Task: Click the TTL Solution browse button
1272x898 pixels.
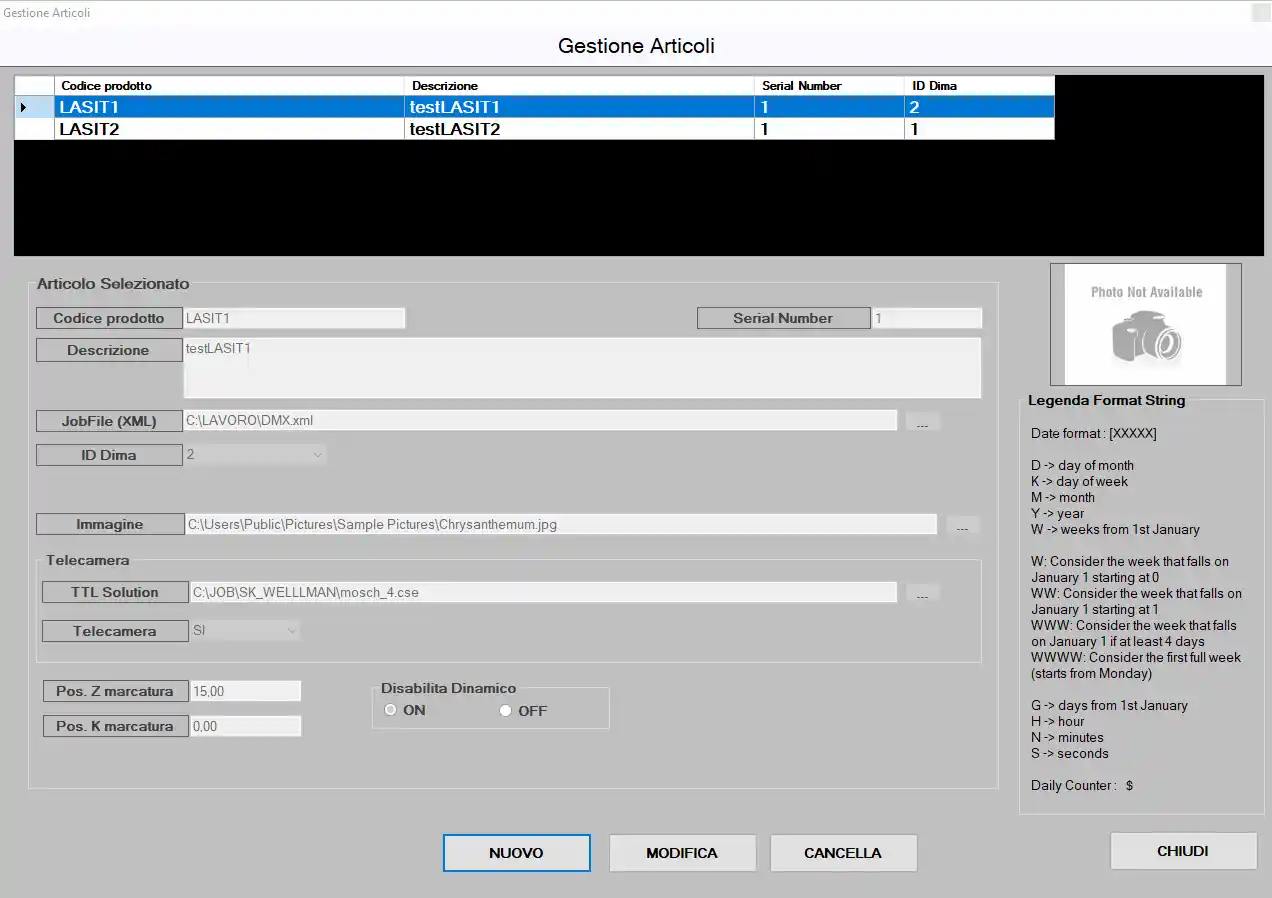Action: [922, 593]
